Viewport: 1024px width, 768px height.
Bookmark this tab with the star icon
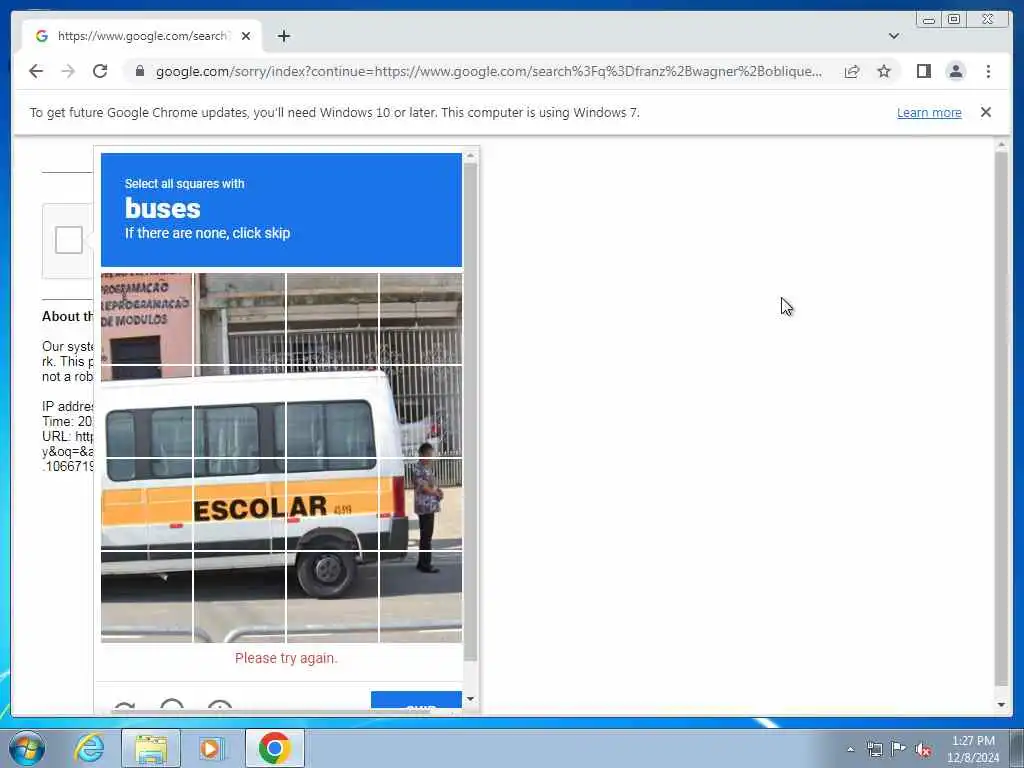[884, 71]
